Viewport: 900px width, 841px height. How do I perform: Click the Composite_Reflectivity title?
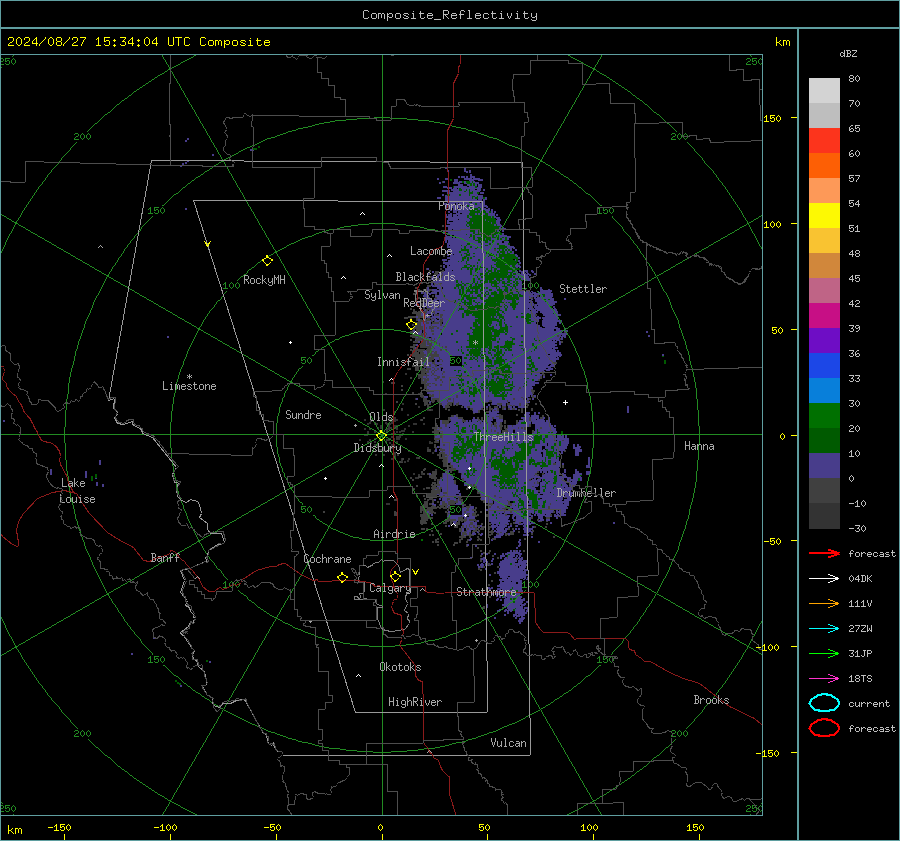[450, 15]
